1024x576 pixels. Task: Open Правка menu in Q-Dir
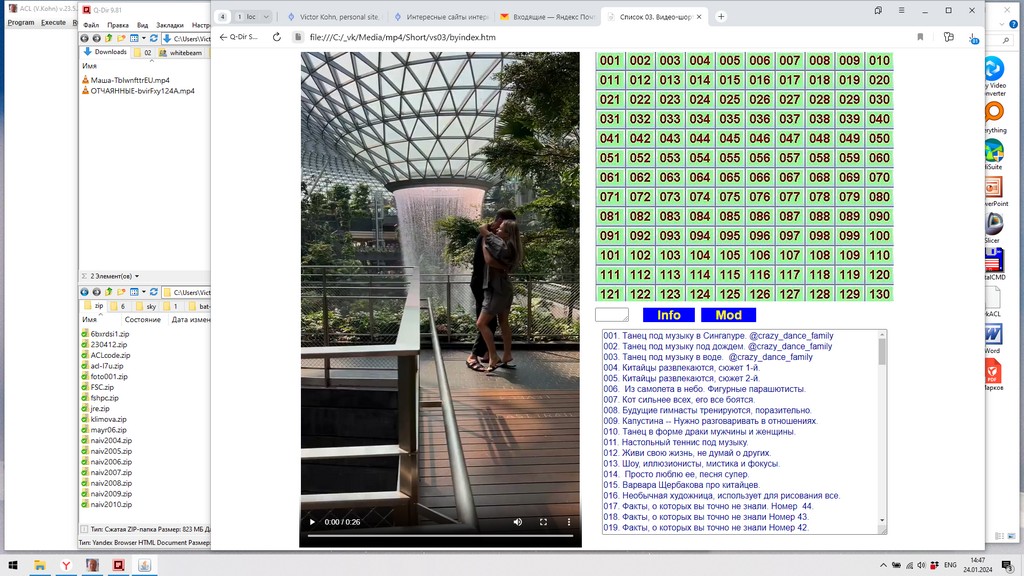pos(118,25)
